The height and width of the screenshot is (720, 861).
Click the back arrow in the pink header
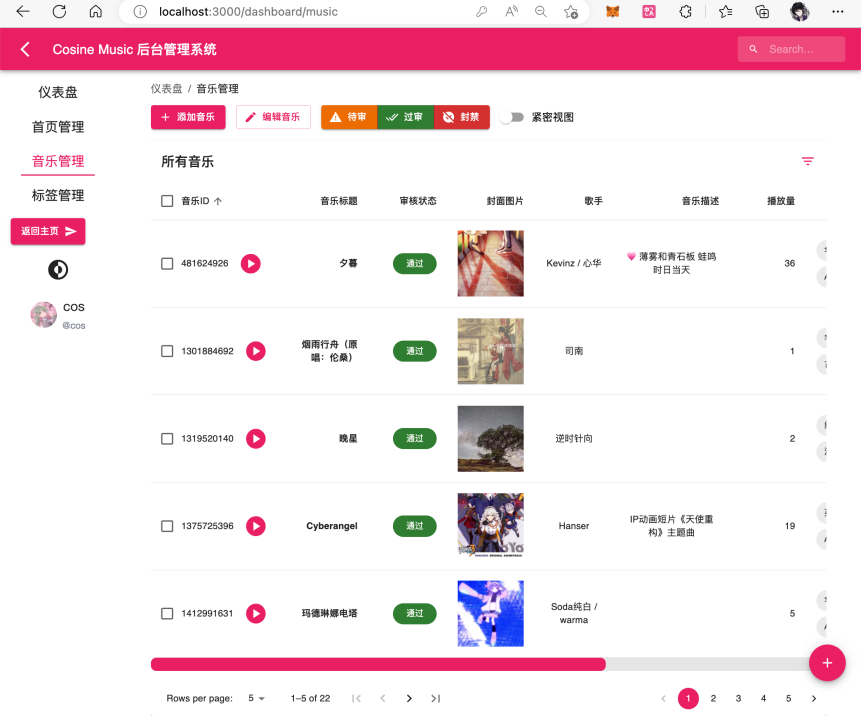point(25,49)
